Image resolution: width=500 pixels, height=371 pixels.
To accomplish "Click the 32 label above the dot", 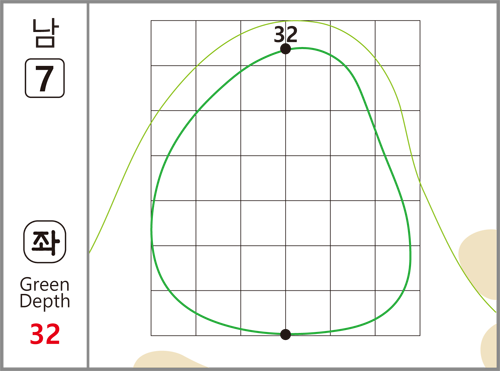I will (285, 34).
